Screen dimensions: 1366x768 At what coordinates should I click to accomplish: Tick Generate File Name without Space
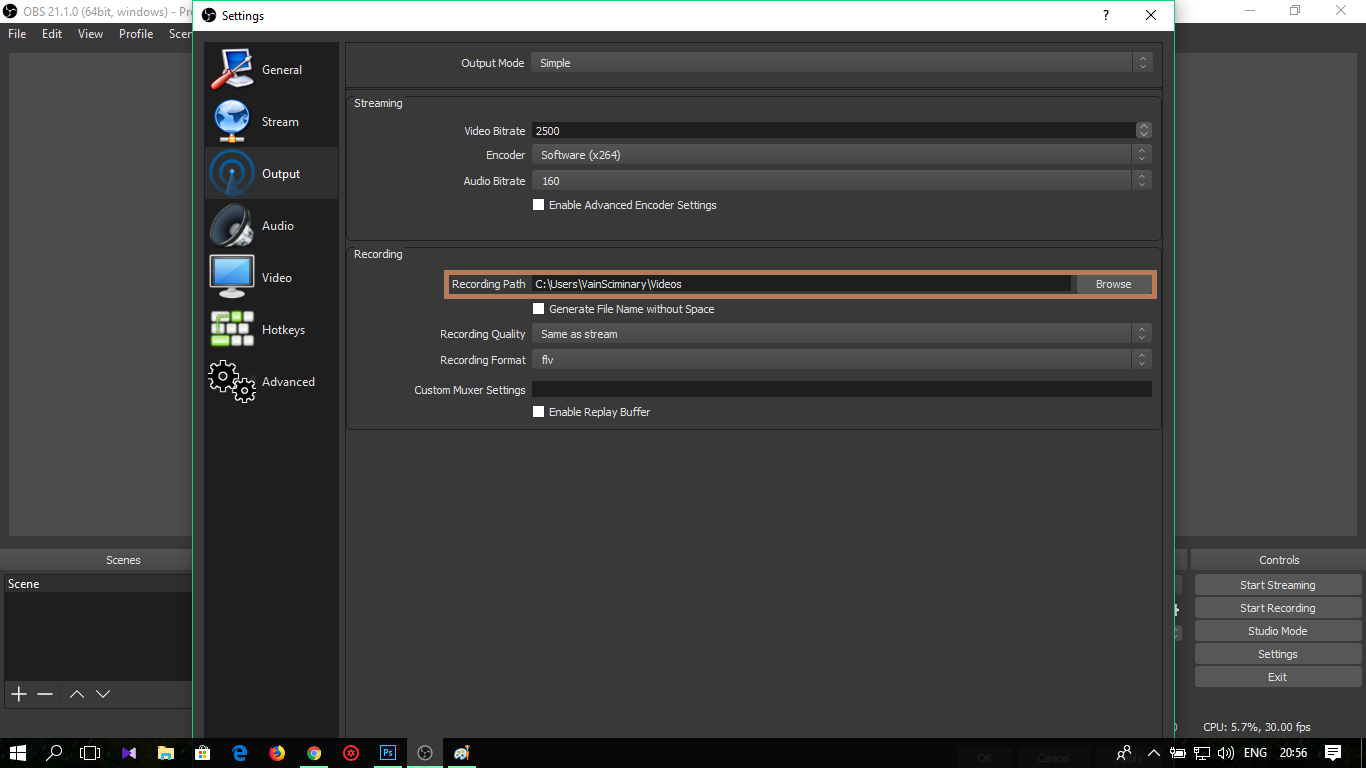(539, 309)
